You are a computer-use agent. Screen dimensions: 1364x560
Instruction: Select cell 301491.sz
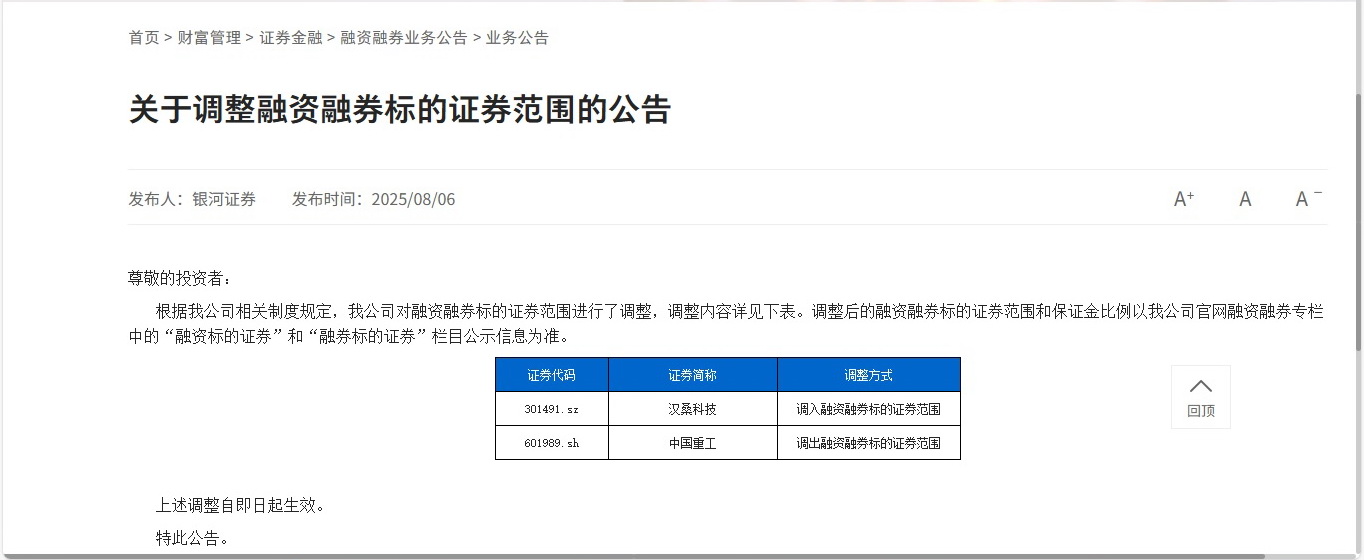(x=552, y=409)
